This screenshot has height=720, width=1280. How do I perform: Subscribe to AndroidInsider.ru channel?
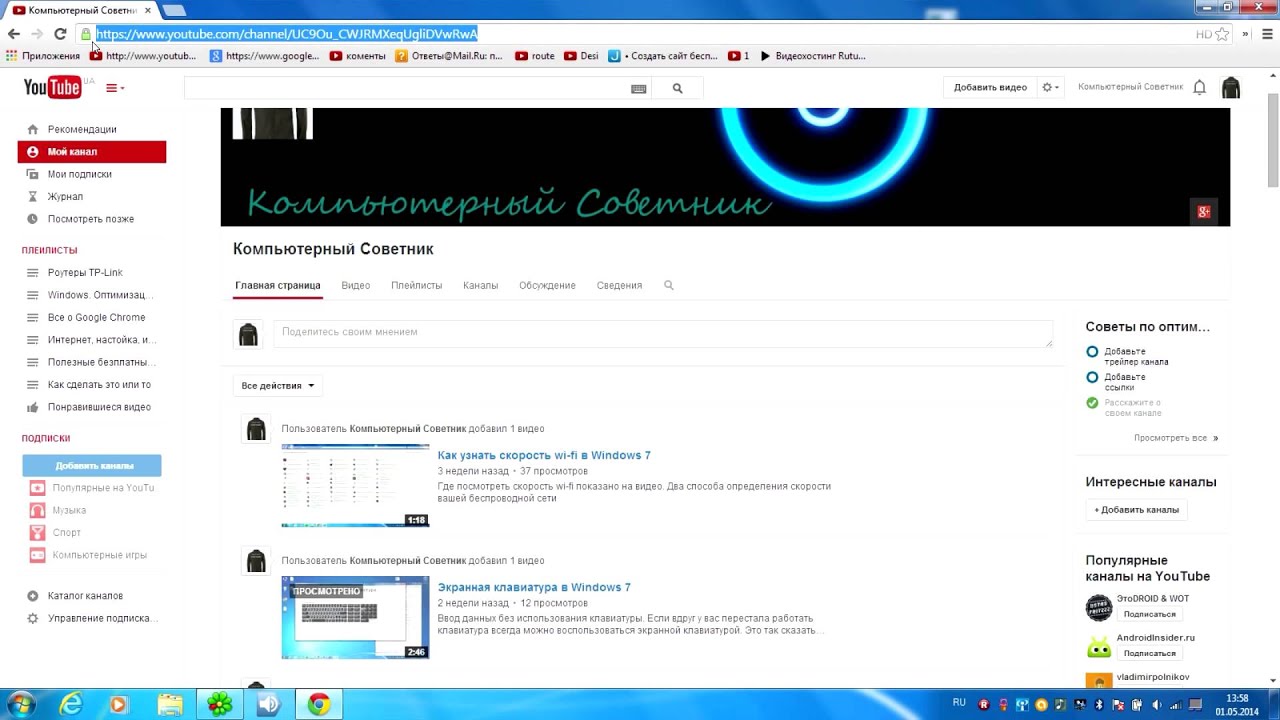pyautogui.click(x=1149, y=653)
